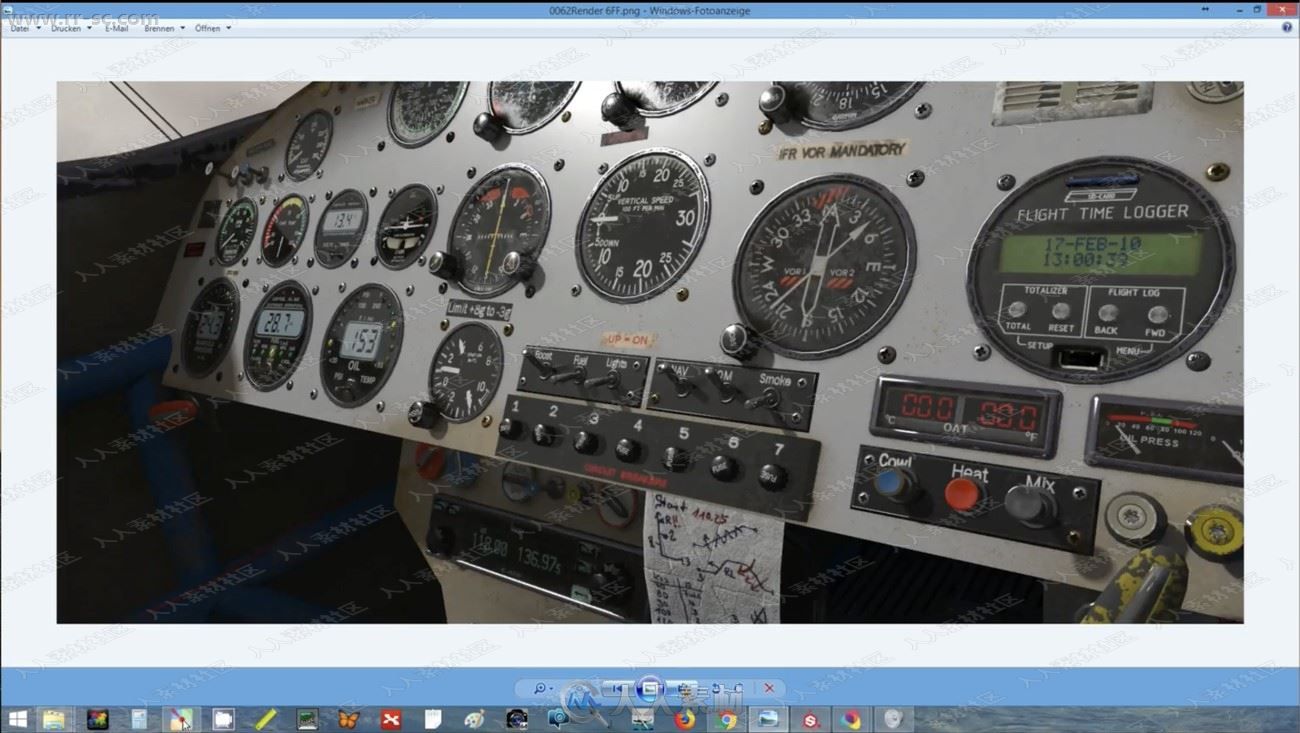Rotate the picture clockwise

(x=737, y=688)
